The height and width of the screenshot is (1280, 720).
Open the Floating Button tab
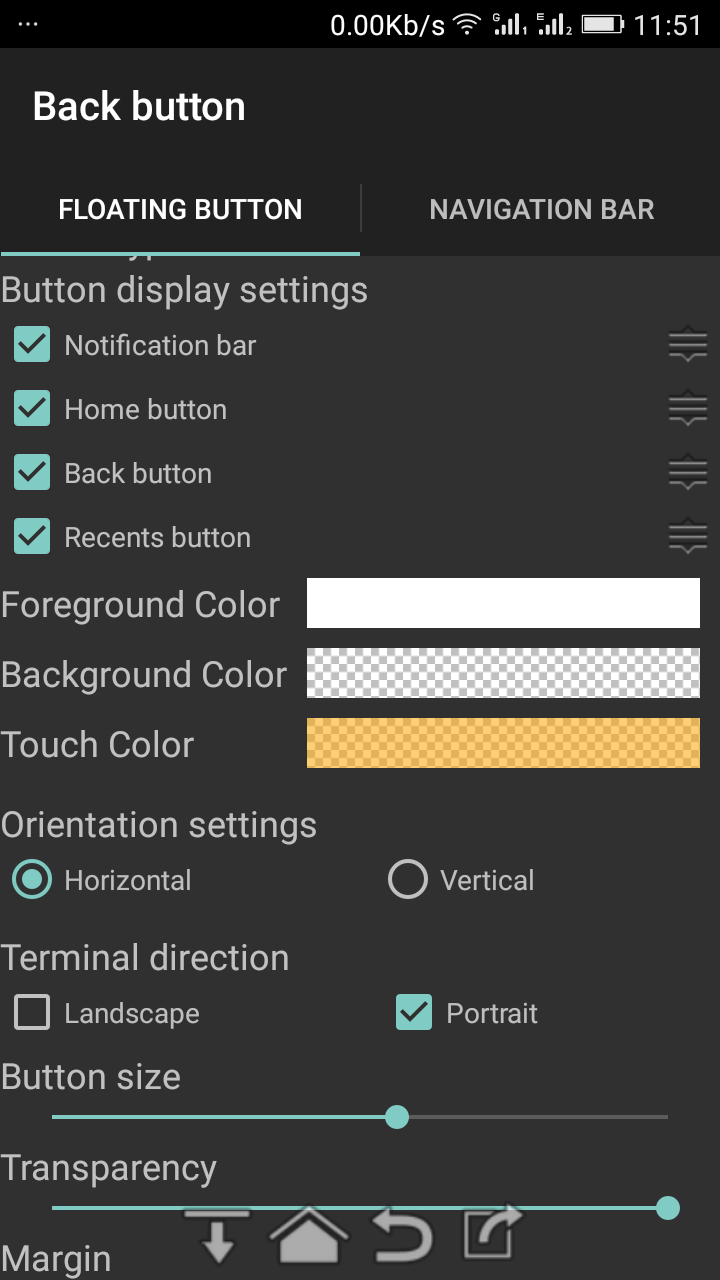pyautogui.click(x=180, y=209)
